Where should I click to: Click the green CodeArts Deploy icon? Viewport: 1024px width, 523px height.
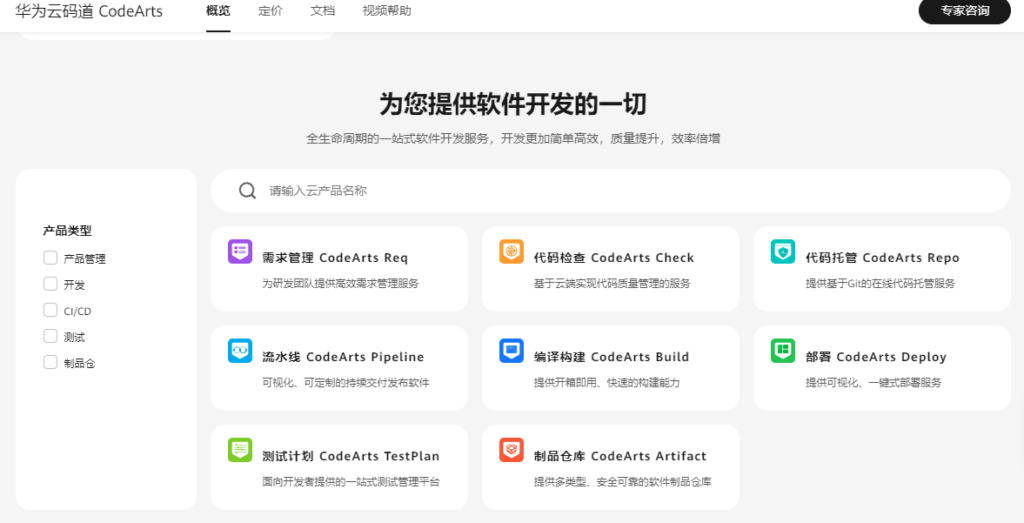(x=783, y=351)
